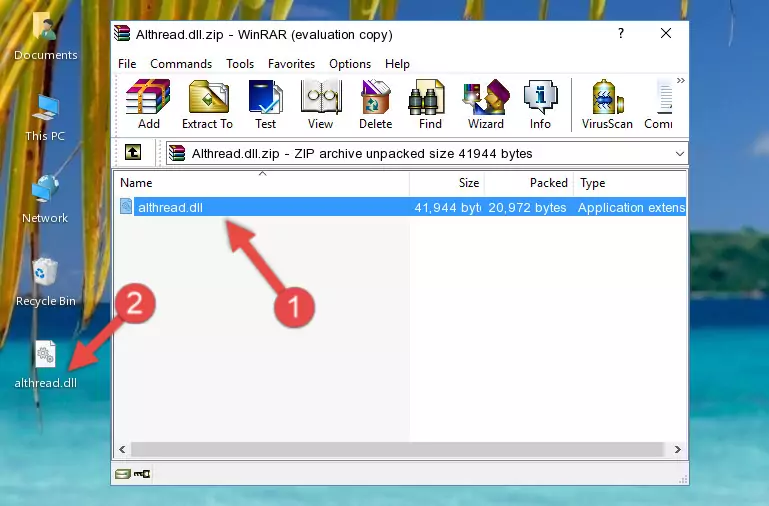Click the drive icon in status bar

click(122, 474)
